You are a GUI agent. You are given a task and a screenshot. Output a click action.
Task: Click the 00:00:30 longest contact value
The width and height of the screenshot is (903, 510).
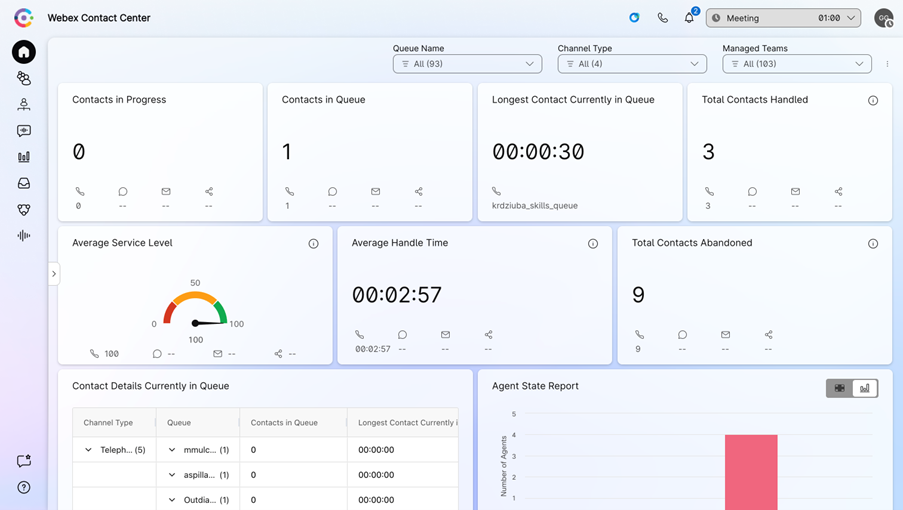(x=538, y=152)
